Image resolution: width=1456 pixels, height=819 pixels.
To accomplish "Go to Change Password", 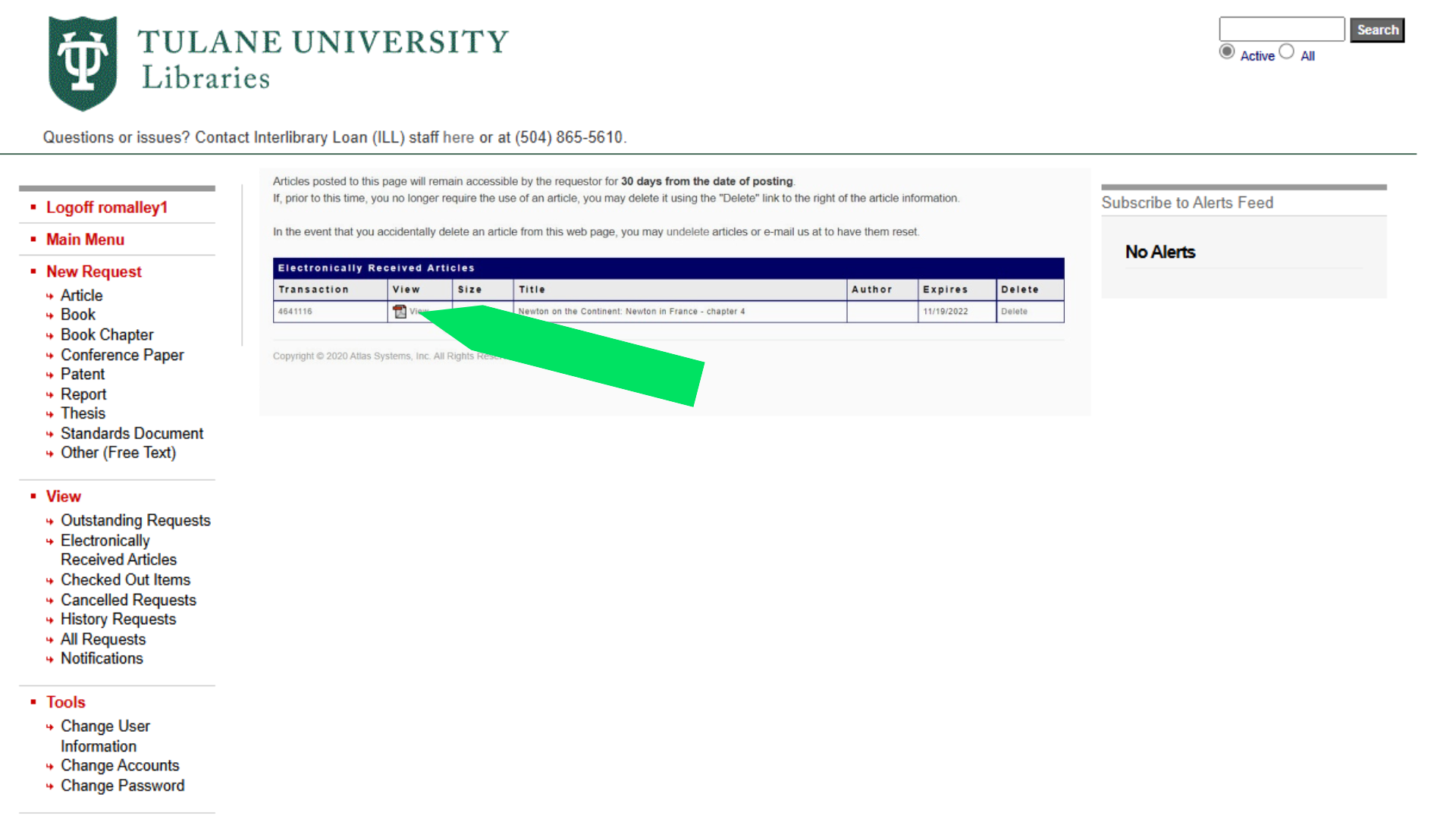I will click(122, 786).
